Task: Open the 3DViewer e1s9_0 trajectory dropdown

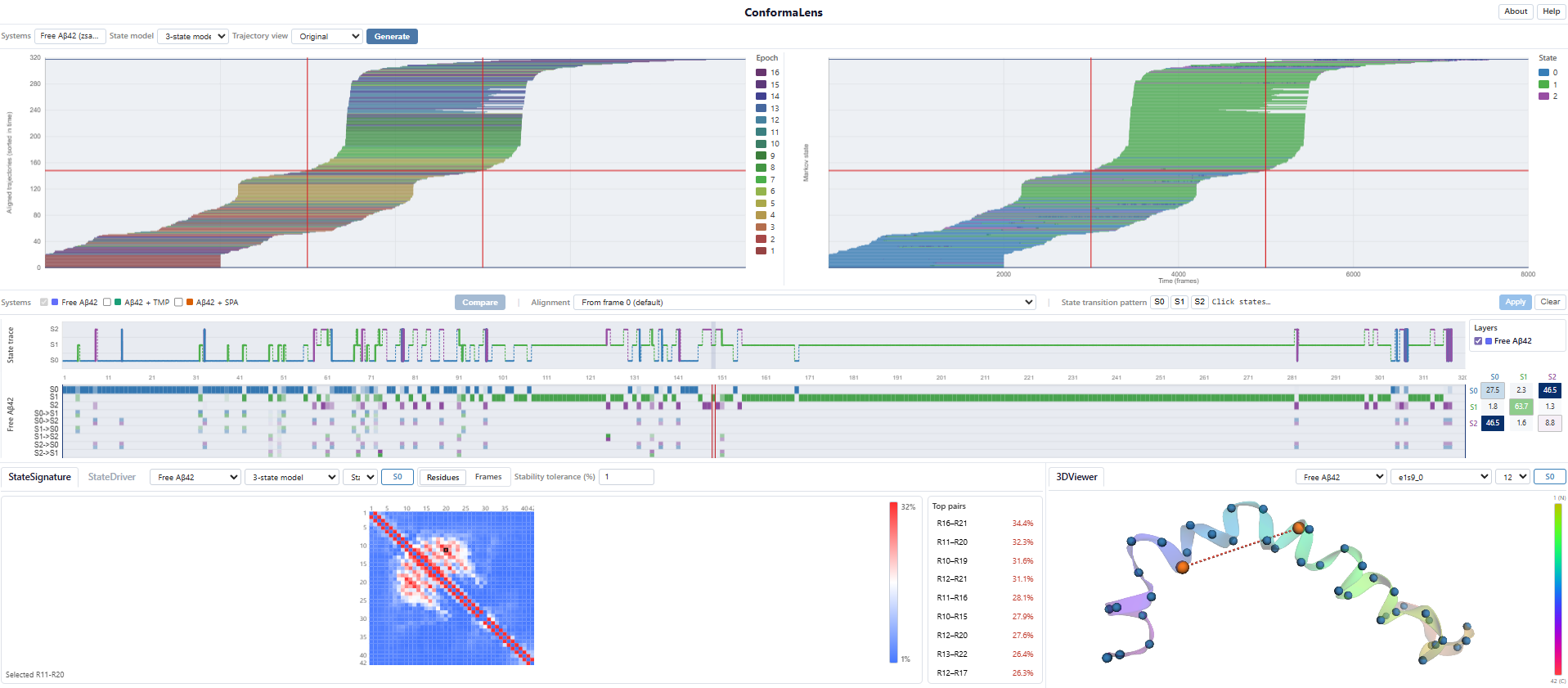Action: (1441, 477)
